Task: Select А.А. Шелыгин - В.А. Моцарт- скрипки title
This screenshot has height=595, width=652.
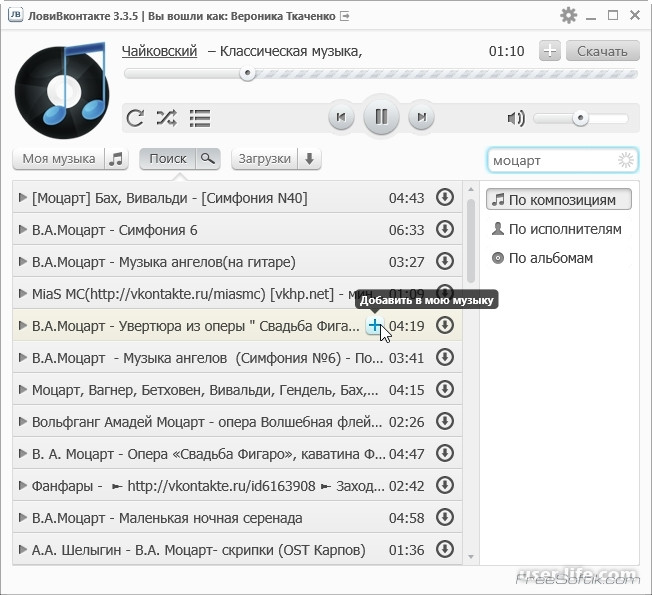Action: [199, 550]
